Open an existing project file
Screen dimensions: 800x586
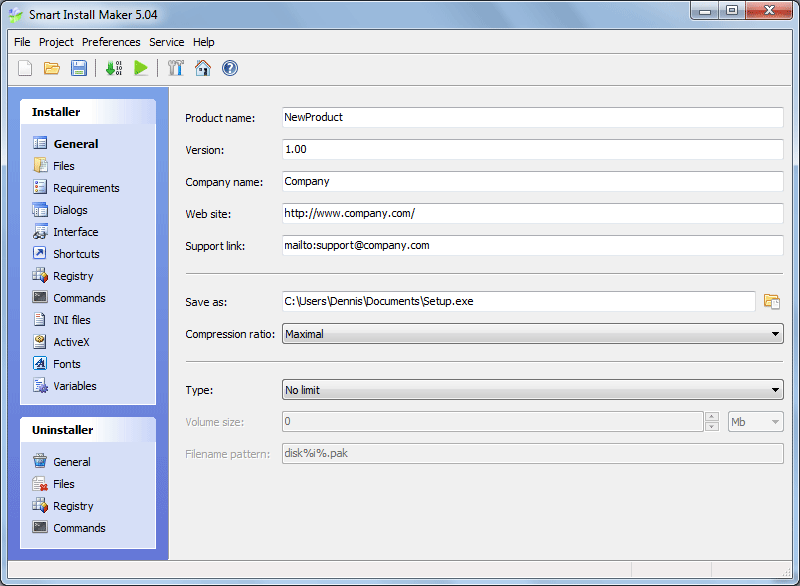(51, 68)
